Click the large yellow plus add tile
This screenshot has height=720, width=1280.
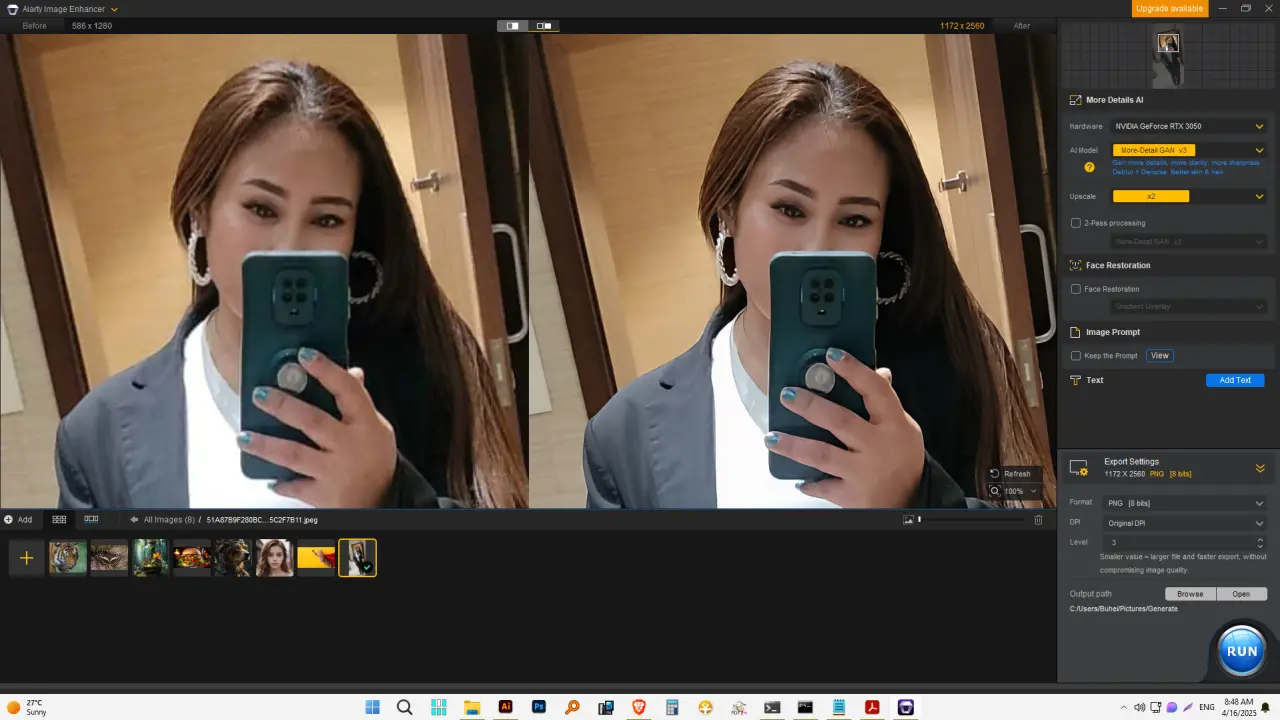[x=27, y=558]
